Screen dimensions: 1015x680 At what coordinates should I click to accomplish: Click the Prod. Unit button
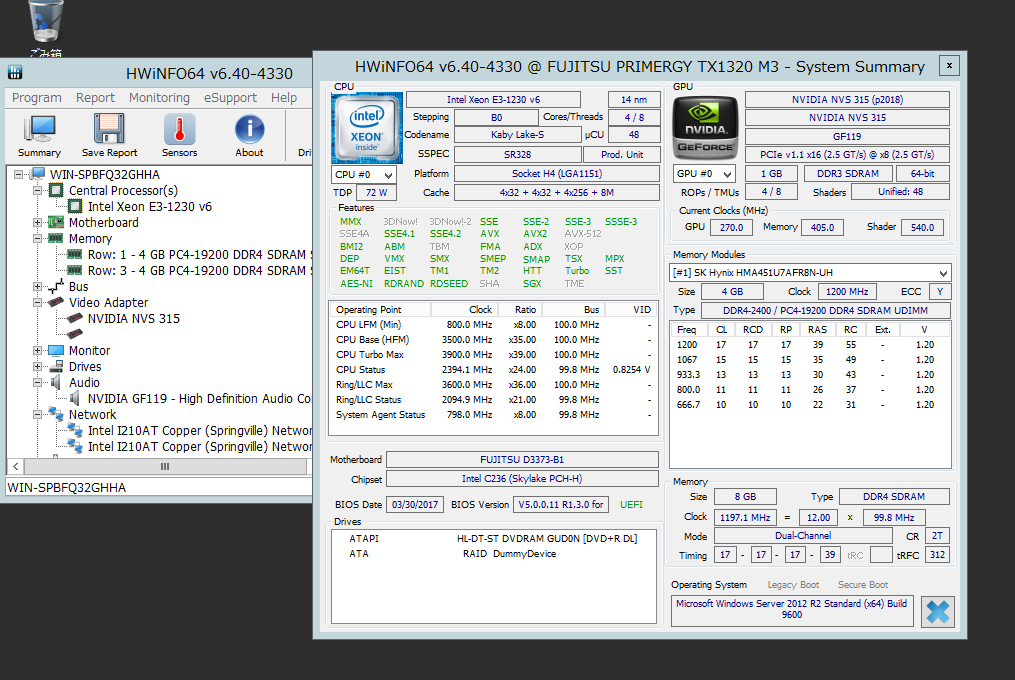pos(621,155)
